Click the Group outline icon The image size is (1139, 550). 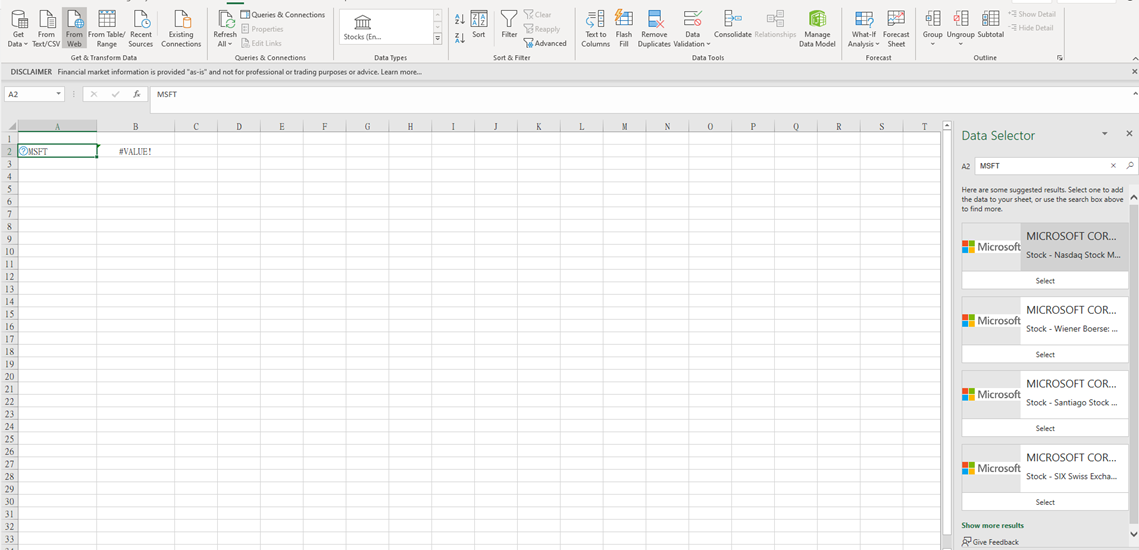pos(933,19)
